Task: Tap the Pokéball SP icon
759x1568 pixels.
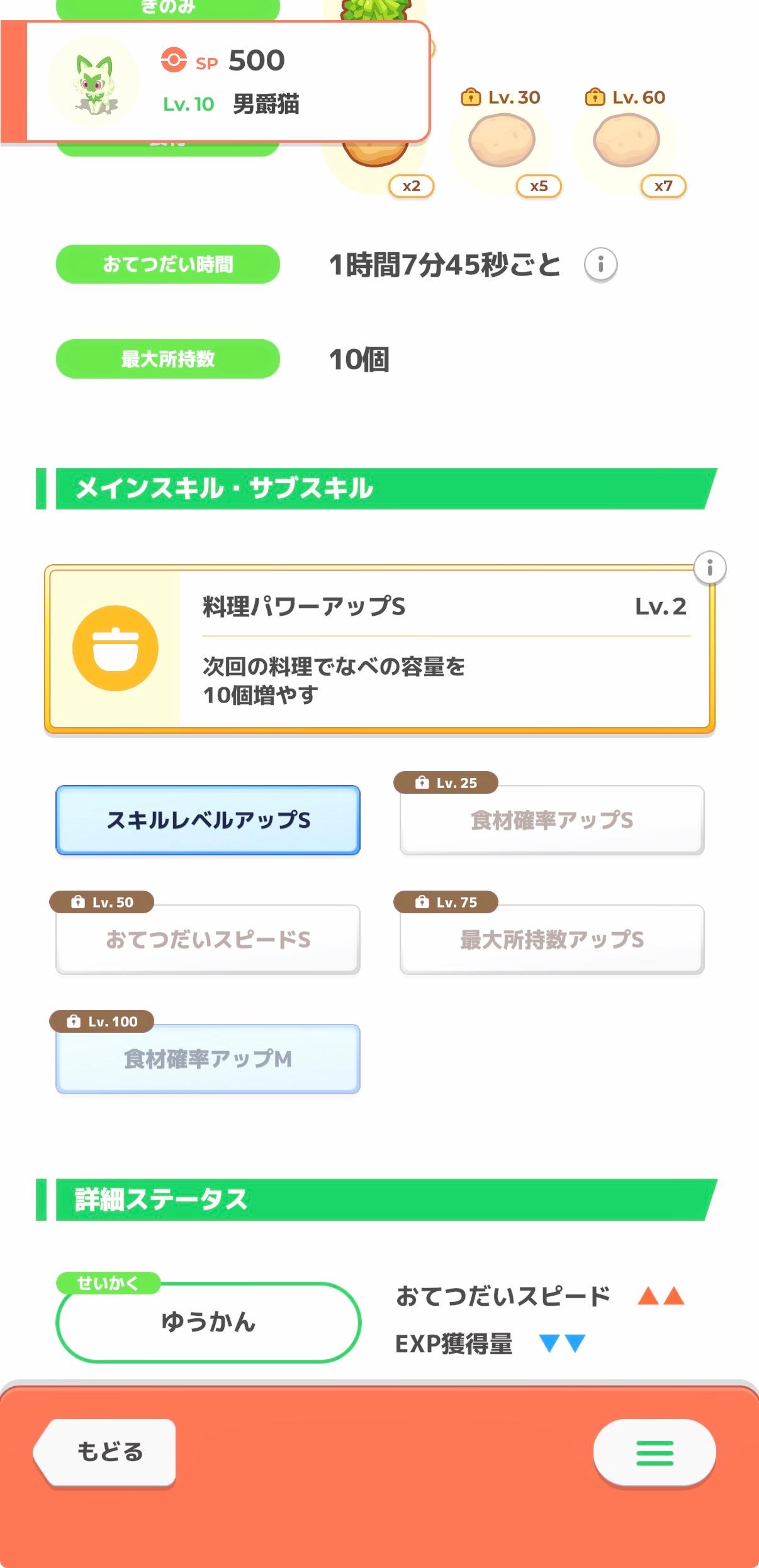Action: point(174,60)
